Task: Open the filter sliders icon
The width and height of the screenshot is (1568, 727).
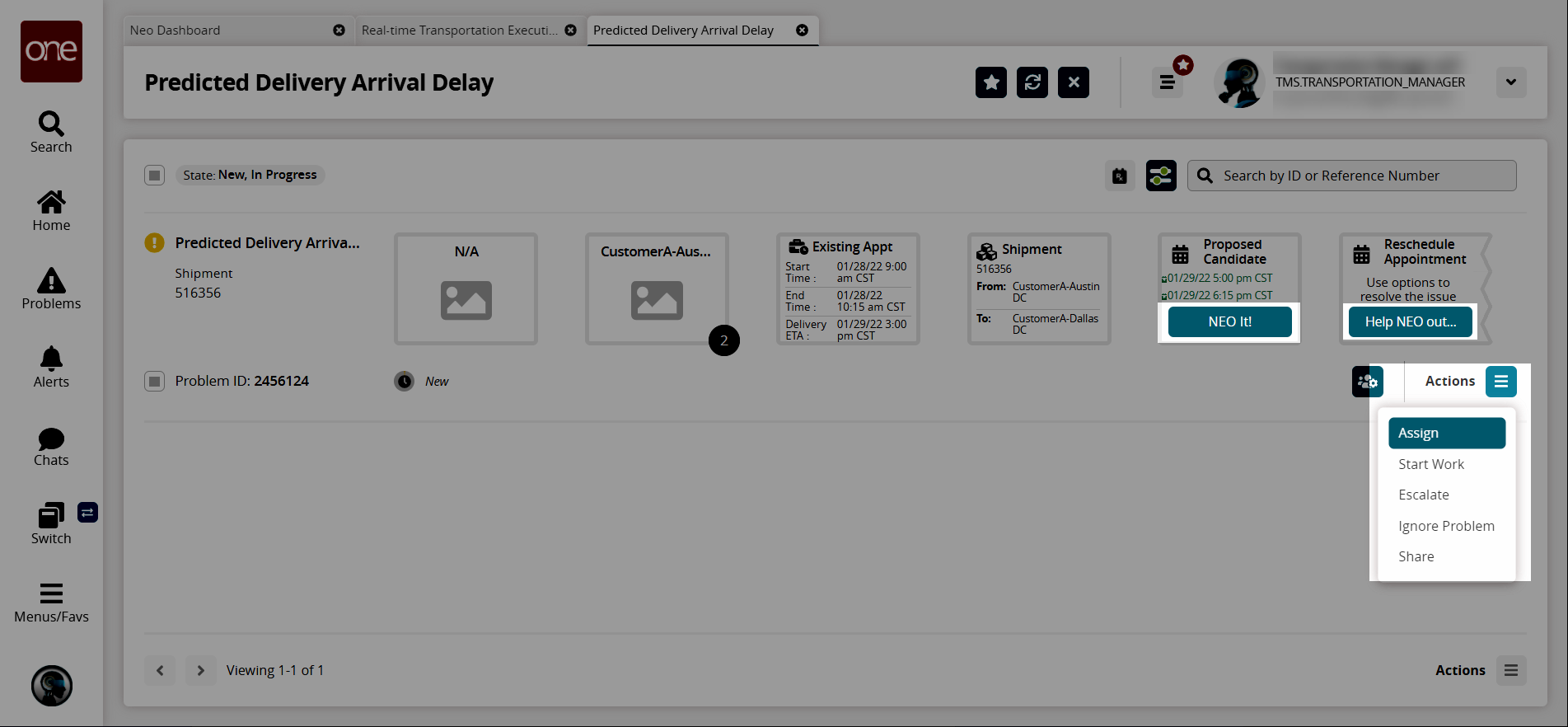Action: pos(1161,176)
